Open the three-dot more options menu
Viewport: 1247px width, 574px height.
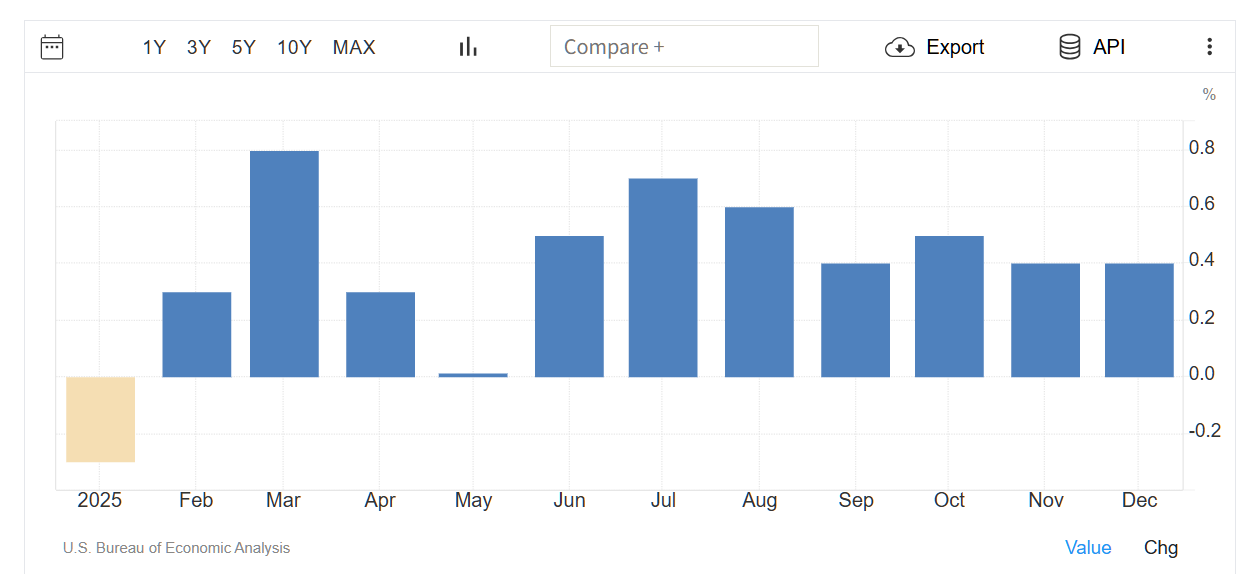click(x=1209, y=47)
